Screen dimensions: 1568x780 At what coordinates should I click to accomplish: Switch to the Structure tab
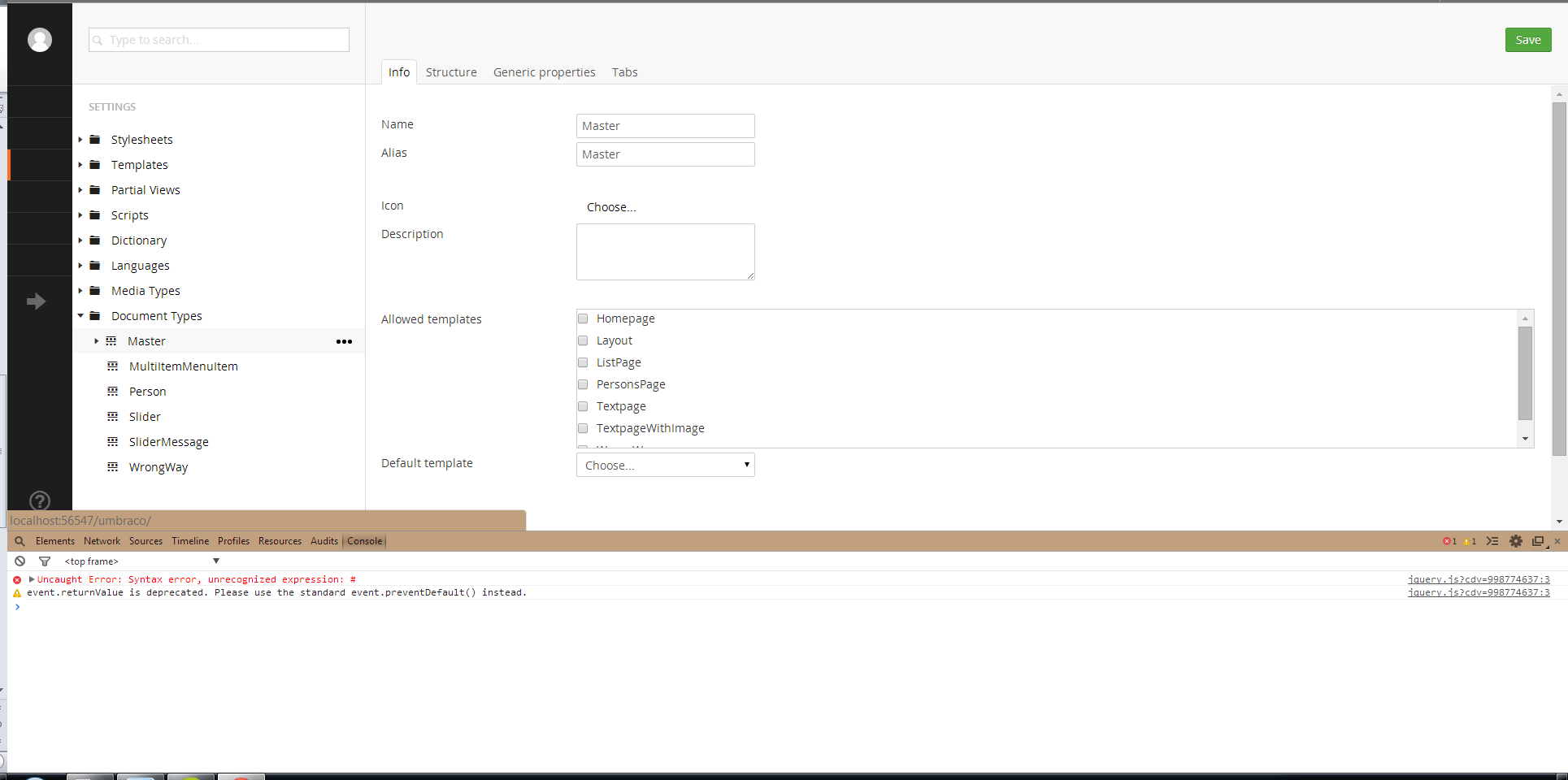pyautogui.click(x=451, y=72)
